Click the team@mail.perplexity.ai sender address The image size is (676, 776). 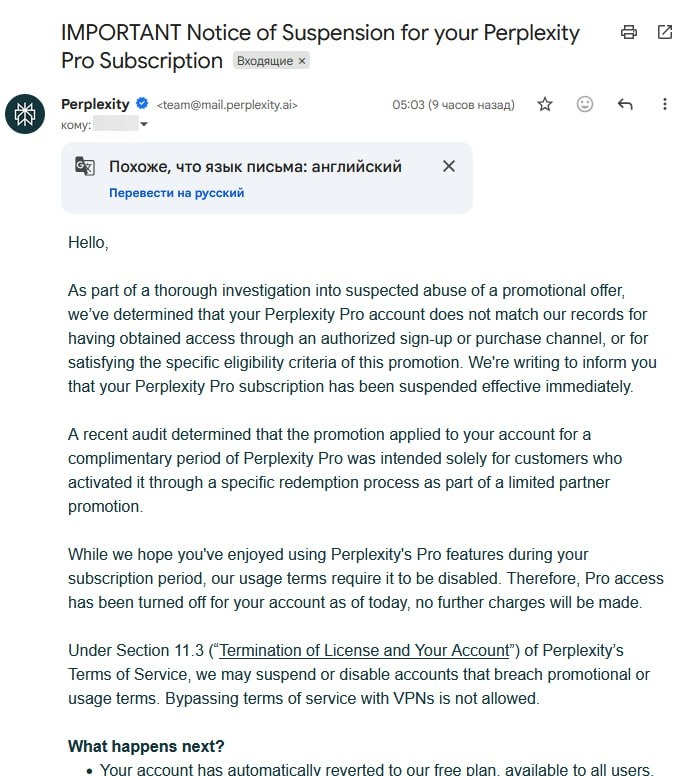(227, 105)
